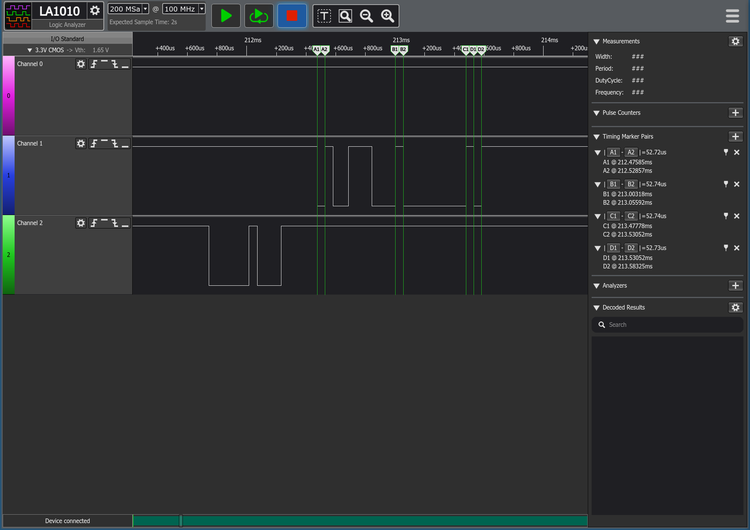Zoom in the waveform view
Viewport: 750px width, 530px height.
pos(387,16)
